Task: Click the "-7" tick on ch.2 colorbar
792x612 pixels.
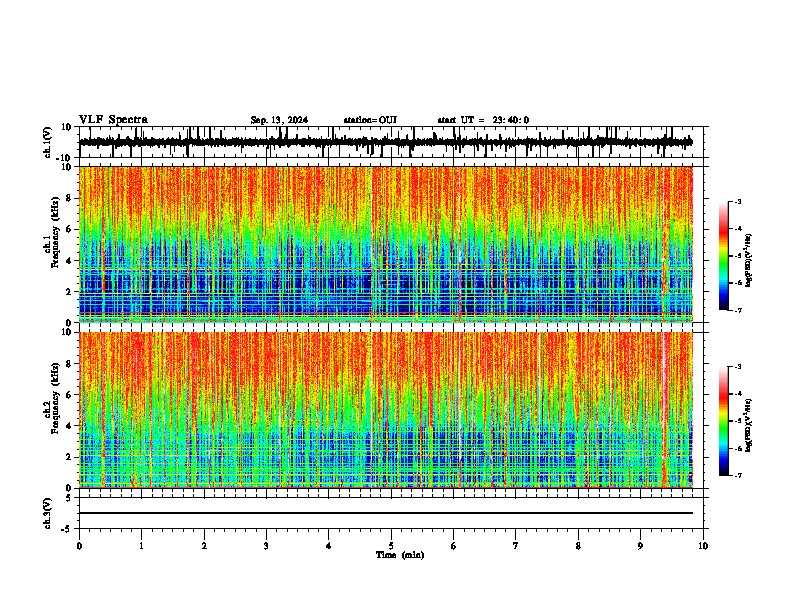Action: [737, 476]
